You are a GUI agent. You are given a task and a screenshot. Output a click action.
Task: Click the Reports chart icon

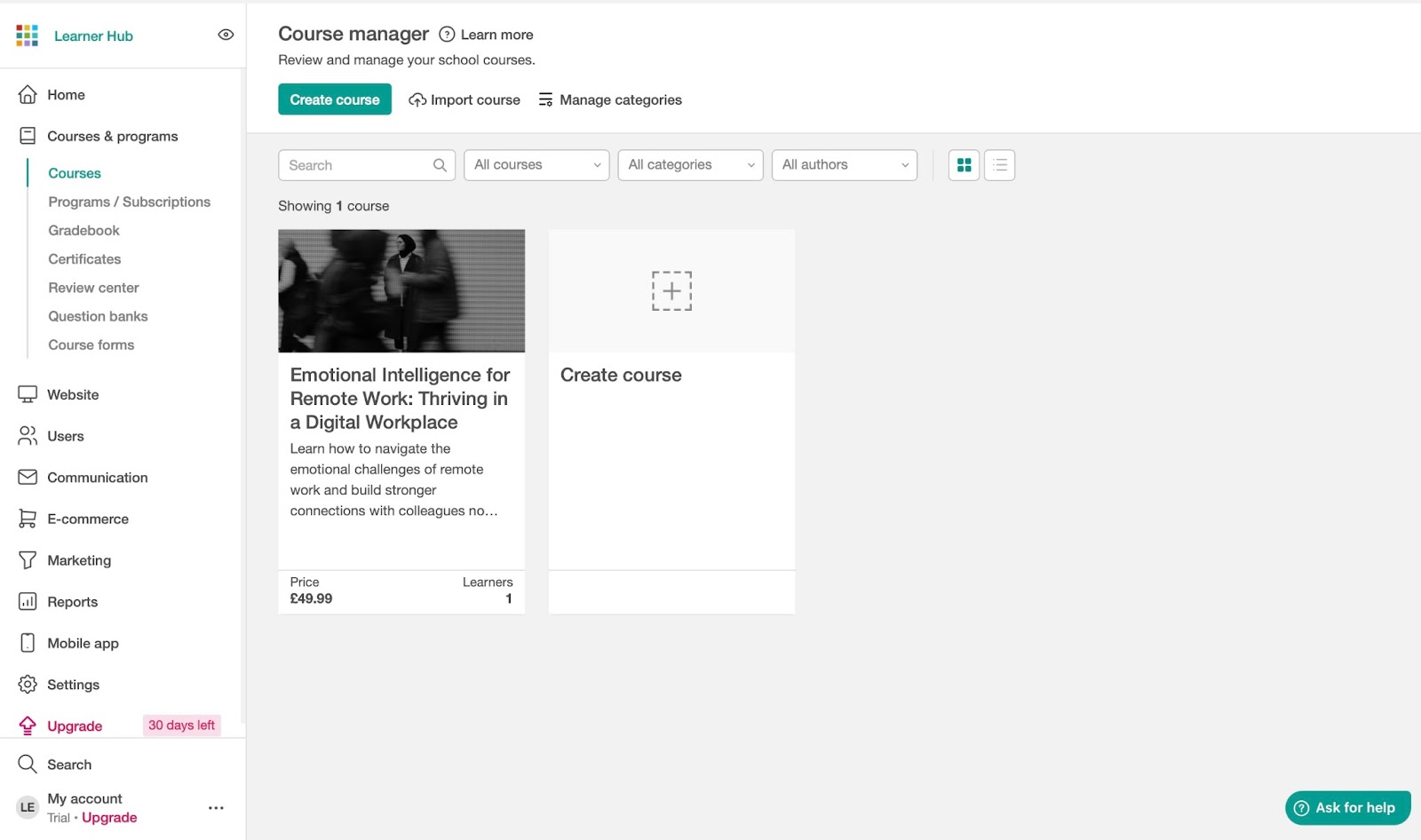[x=28, y=602]
